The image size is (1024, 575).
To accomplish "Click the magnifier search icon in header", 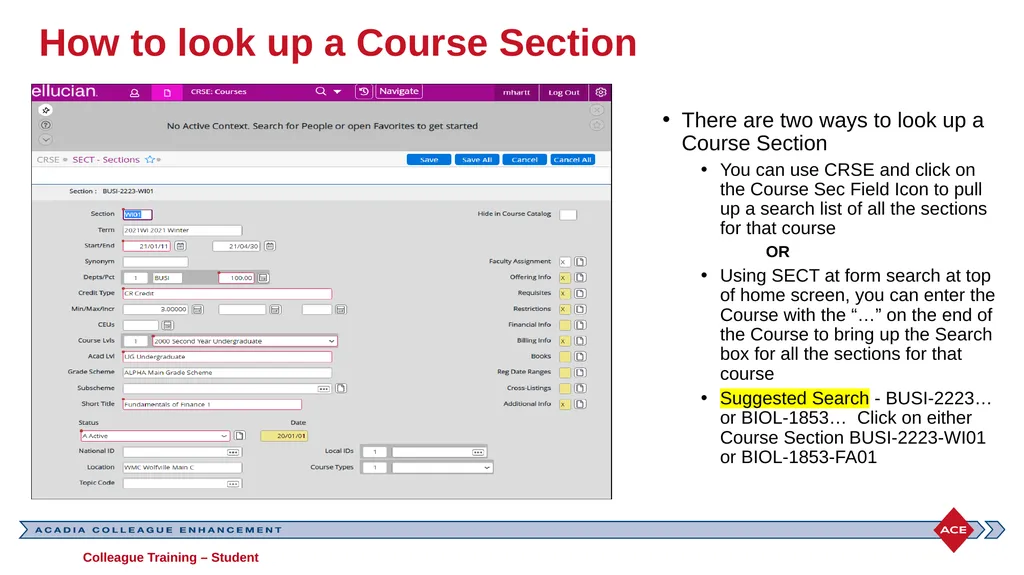I will point(321,91).
